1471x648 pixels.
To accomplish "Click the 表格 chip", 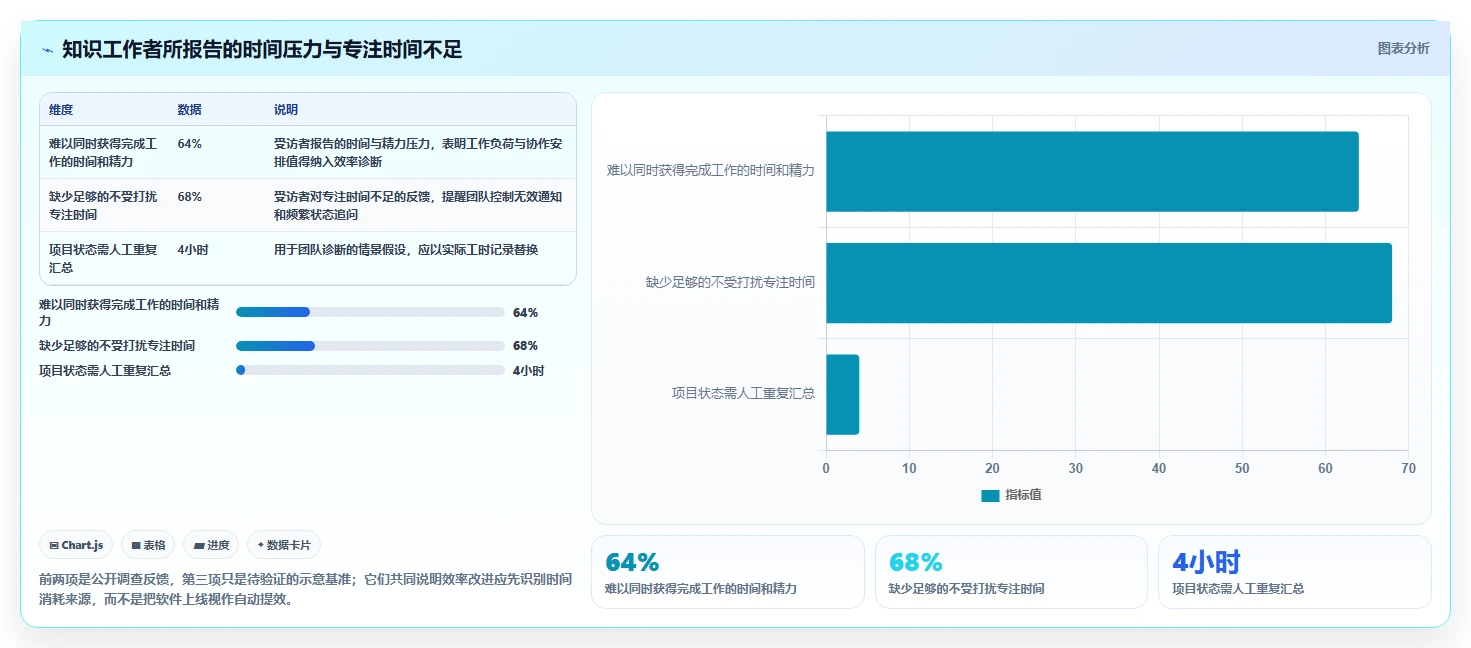I will pyautogui.click(x=148, y=545).
